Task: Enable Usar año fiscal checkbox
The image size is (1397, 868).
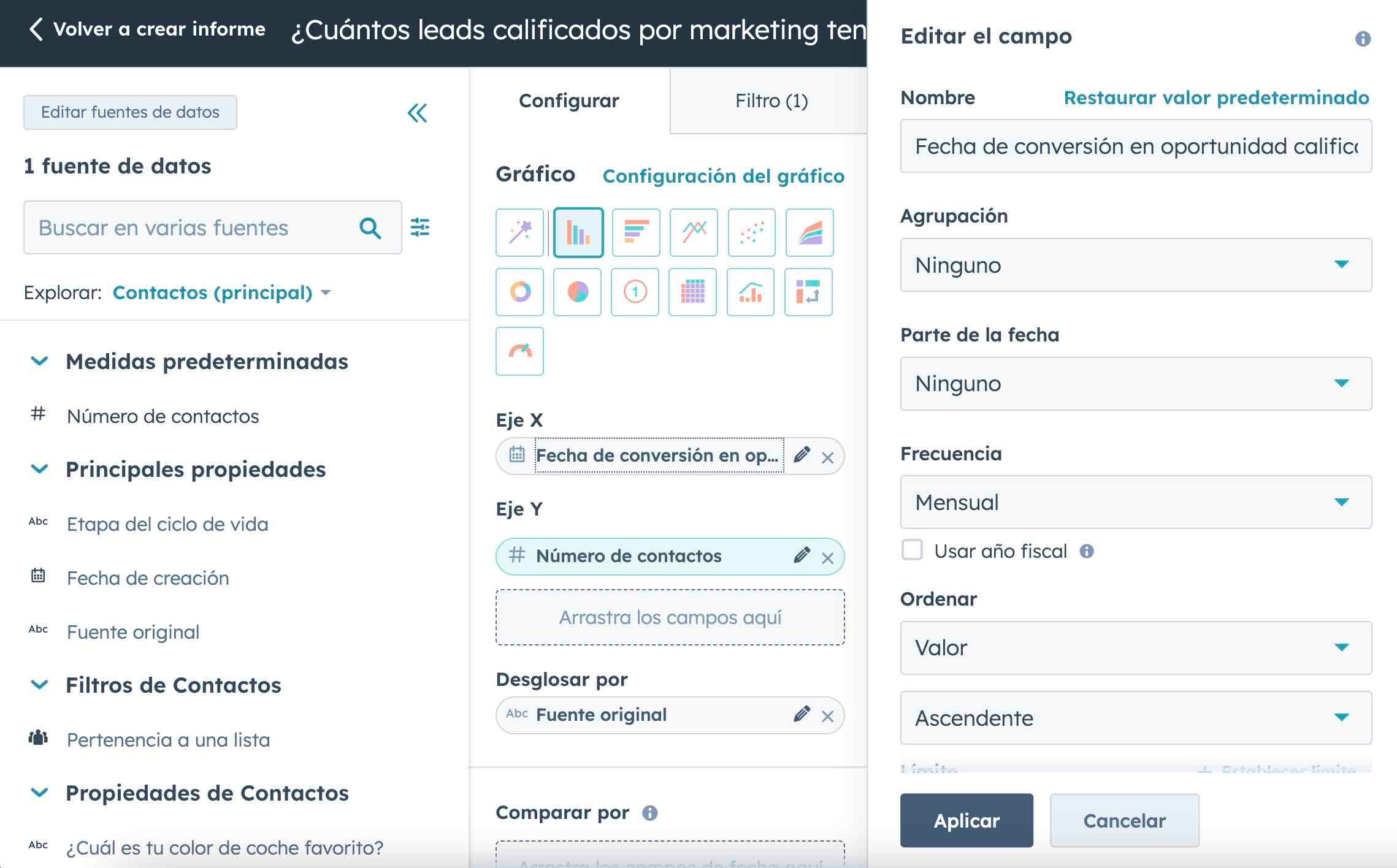Action: 912,550
